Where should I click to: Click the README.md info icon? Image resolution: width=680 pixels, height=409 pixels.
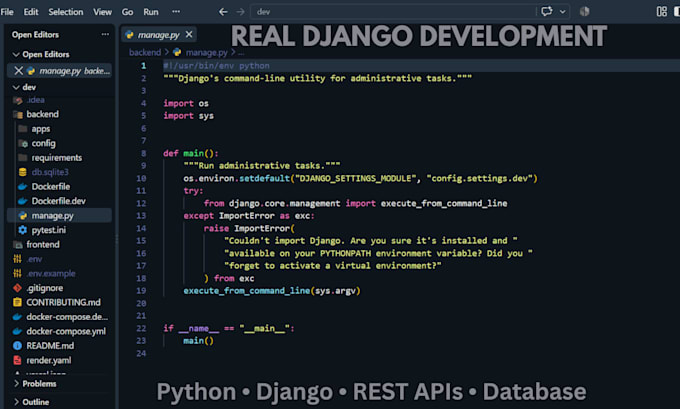tap(17, 346)
